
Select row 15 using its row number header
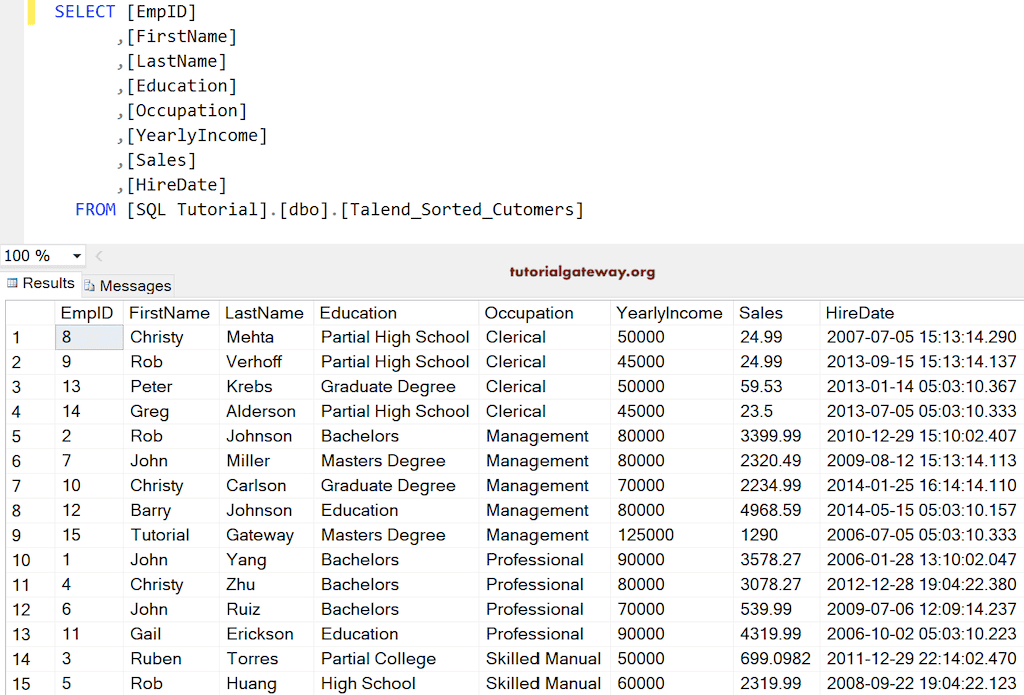click(x=21, y=684)
